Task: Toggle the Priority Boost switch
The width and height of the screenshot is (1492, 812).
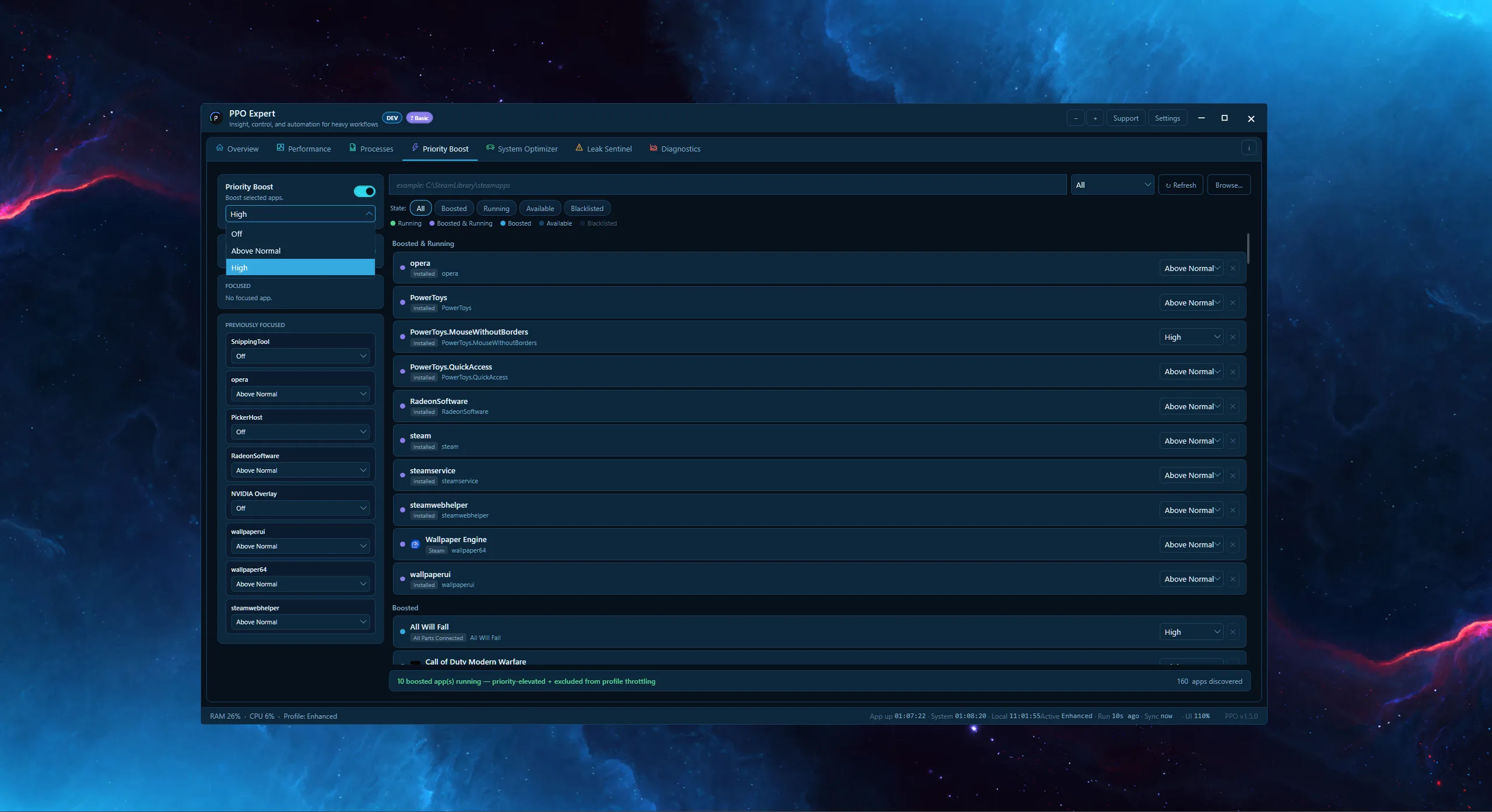Action: [364, 191]
